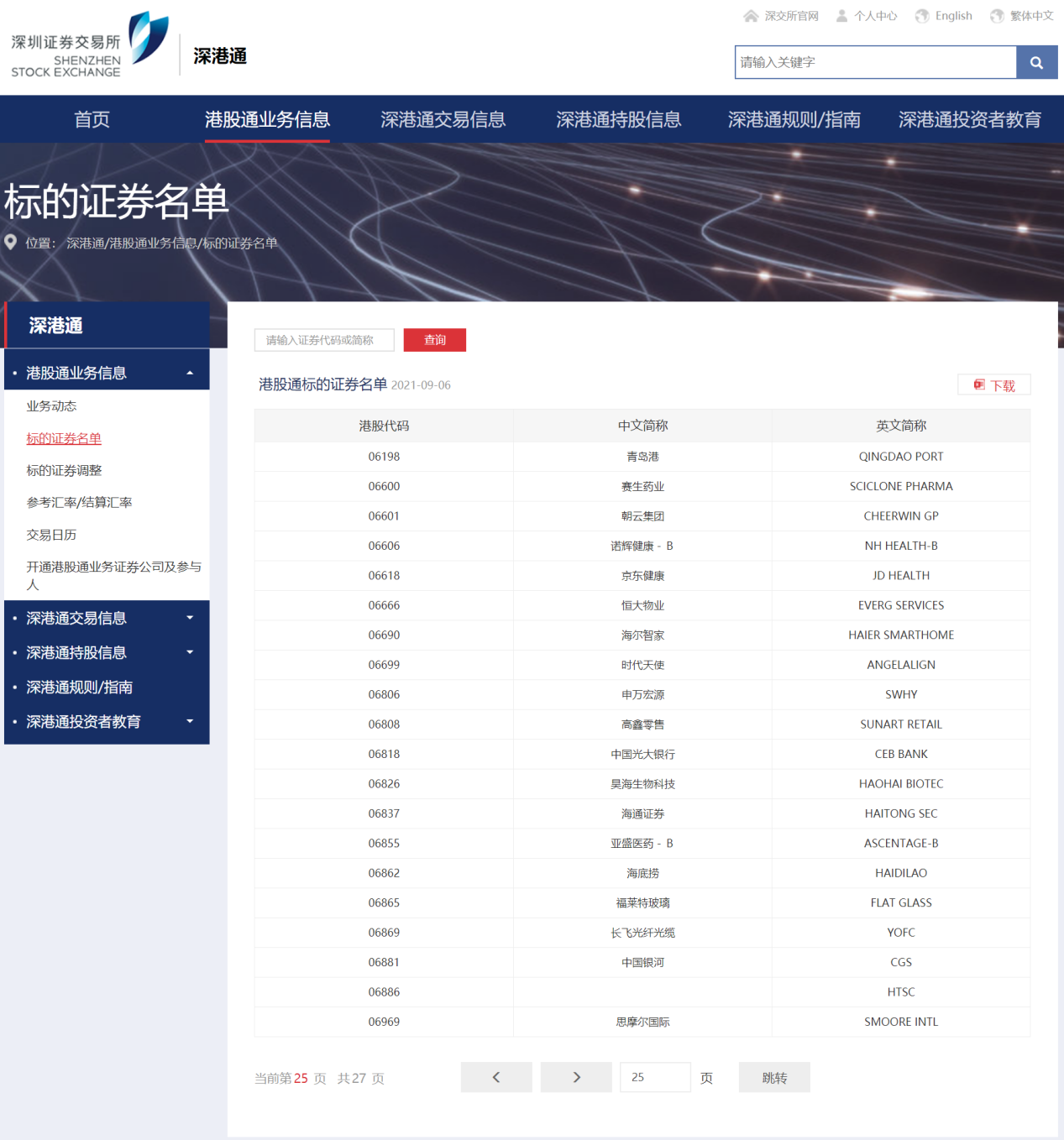Click the magnifier search button
This screenshot has width=1064, height=1140.
pyautogui.click(x=1036, y=62)
